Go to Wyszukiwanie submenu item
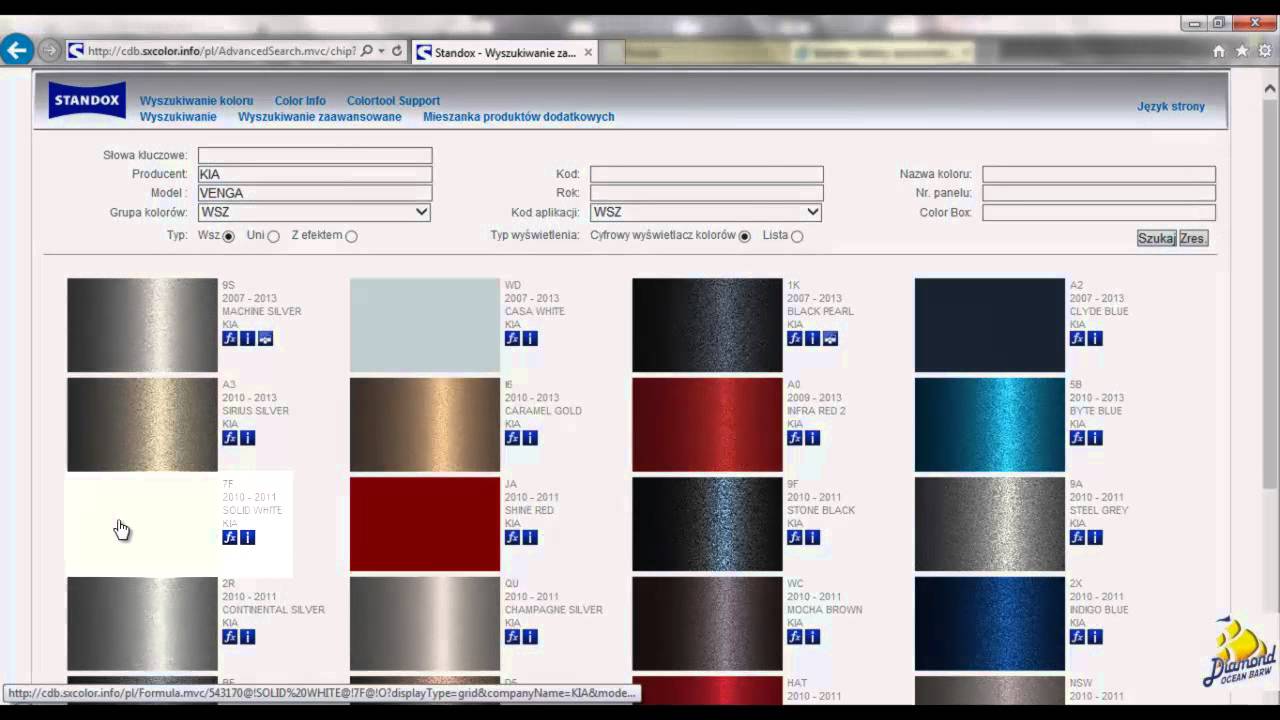The height and width of the screenshot is (720, 1280). 178,117
